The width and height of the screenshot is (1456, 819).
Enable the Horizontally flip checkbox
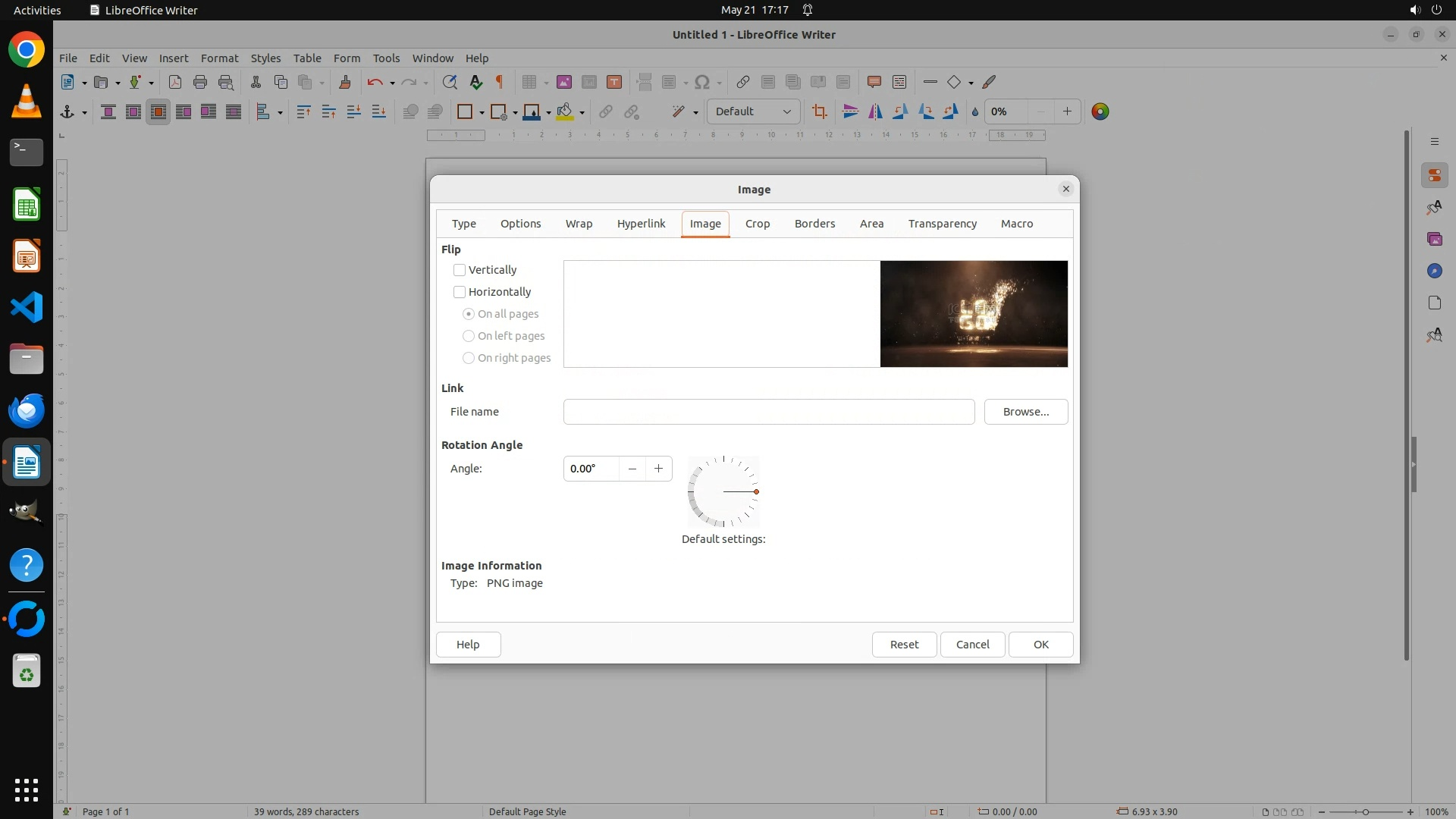coord(460,292)
